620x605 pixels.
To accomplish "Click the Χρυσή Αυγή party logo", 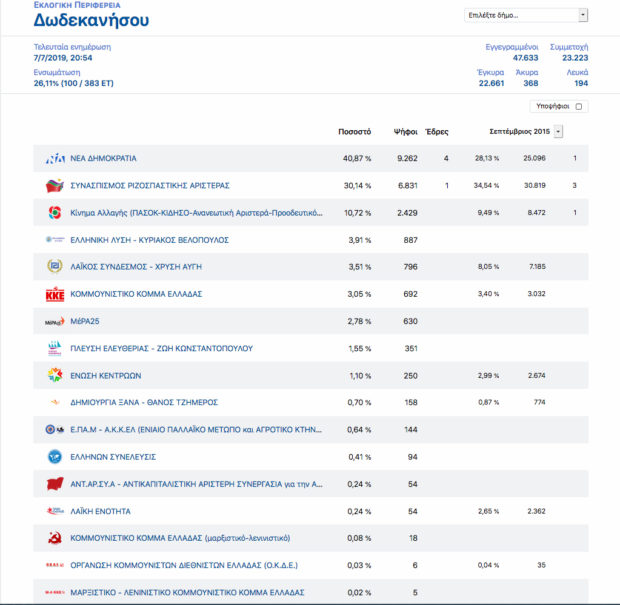I will coord(55,267).
